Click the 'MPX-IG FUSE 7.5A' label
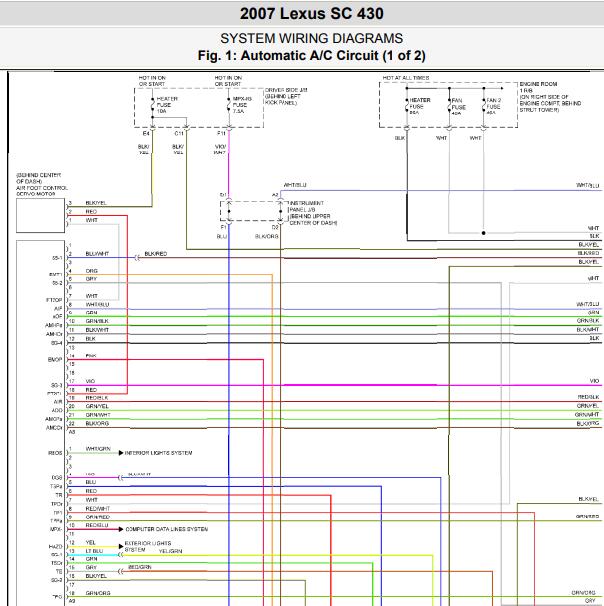This screenshot has width=604, height=606. [242, 105]
